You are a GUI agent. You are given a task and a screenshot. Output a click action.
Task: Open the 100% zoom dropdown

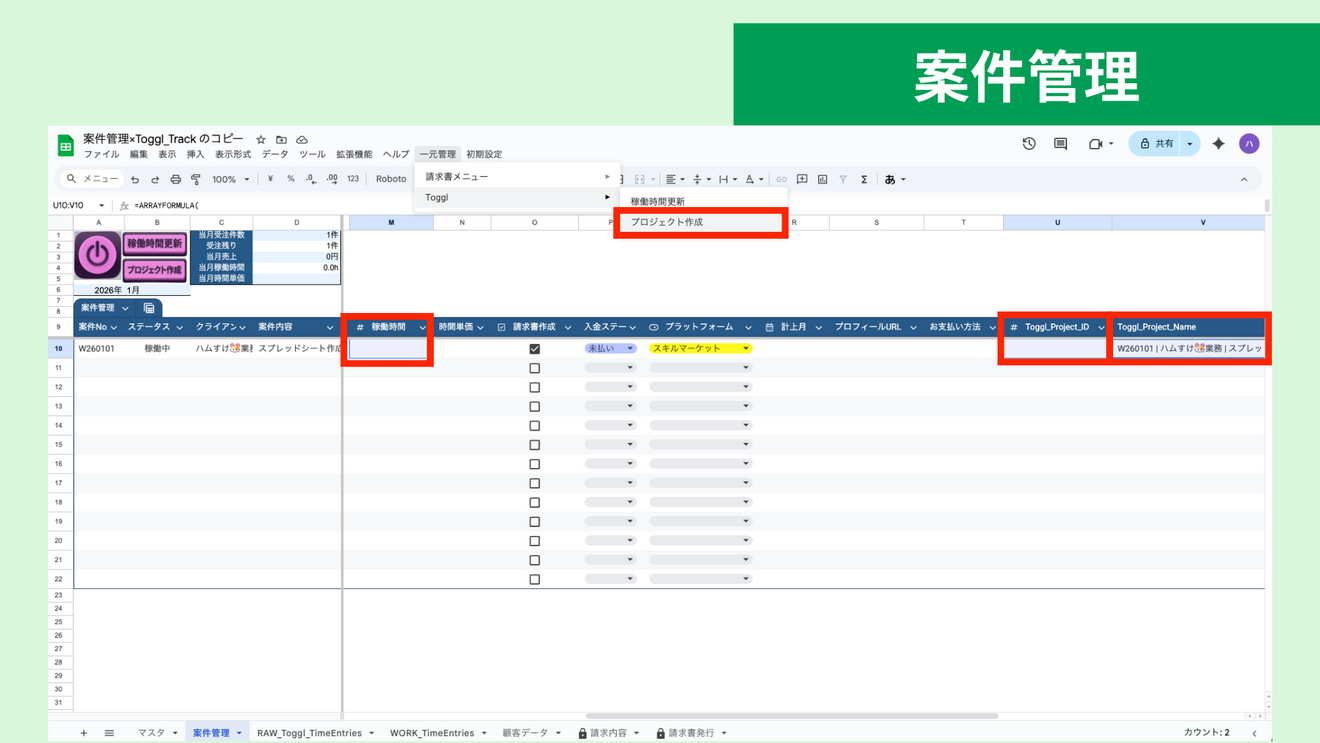pos(231,180)
